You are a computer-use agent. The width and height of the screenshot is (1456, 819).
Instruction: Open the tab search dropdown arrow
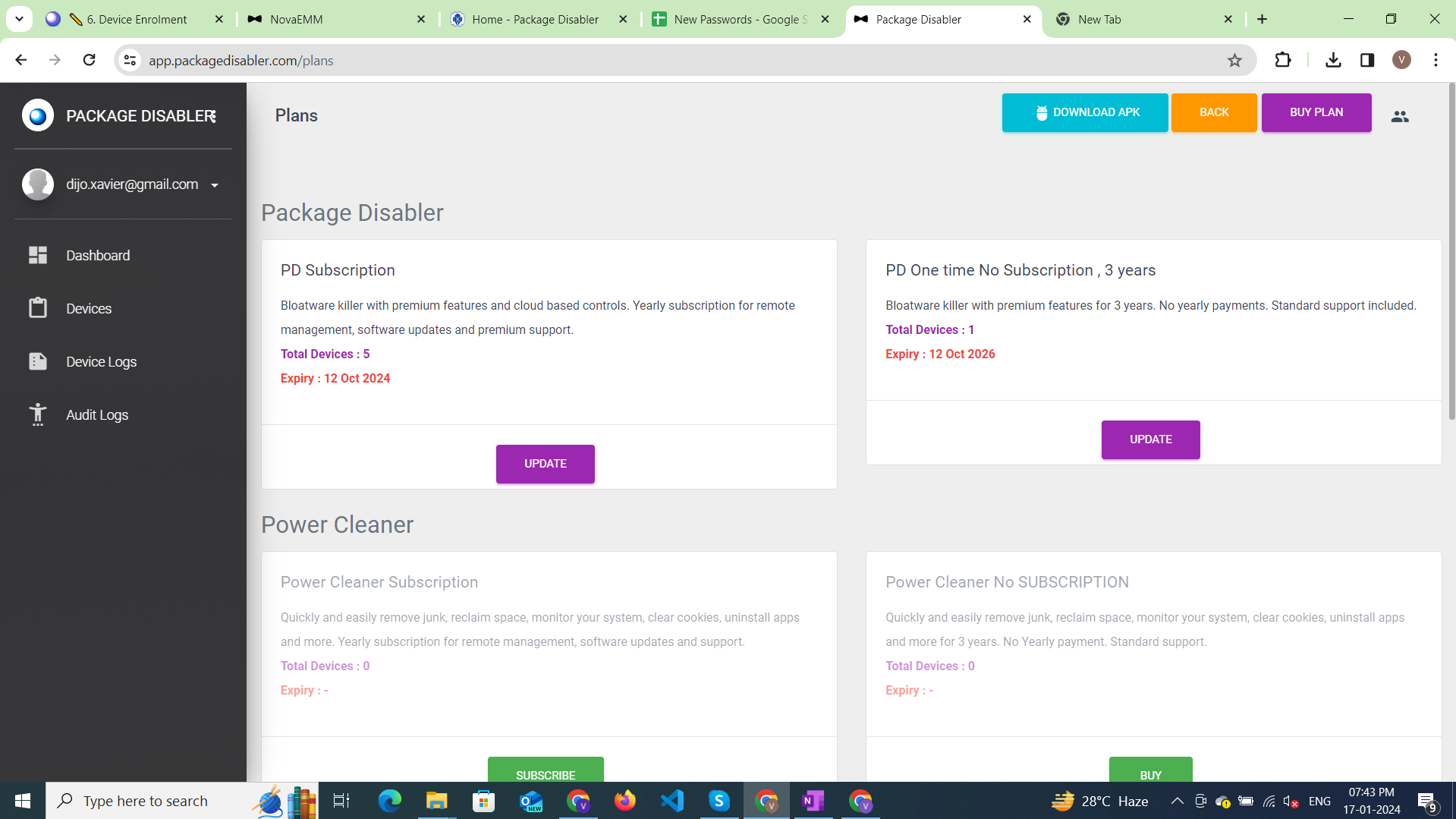(19, 19)
